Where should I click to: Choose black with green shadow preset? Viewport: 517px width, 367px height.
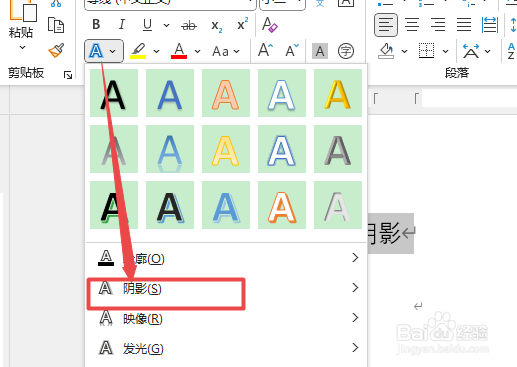click(114, 205)
